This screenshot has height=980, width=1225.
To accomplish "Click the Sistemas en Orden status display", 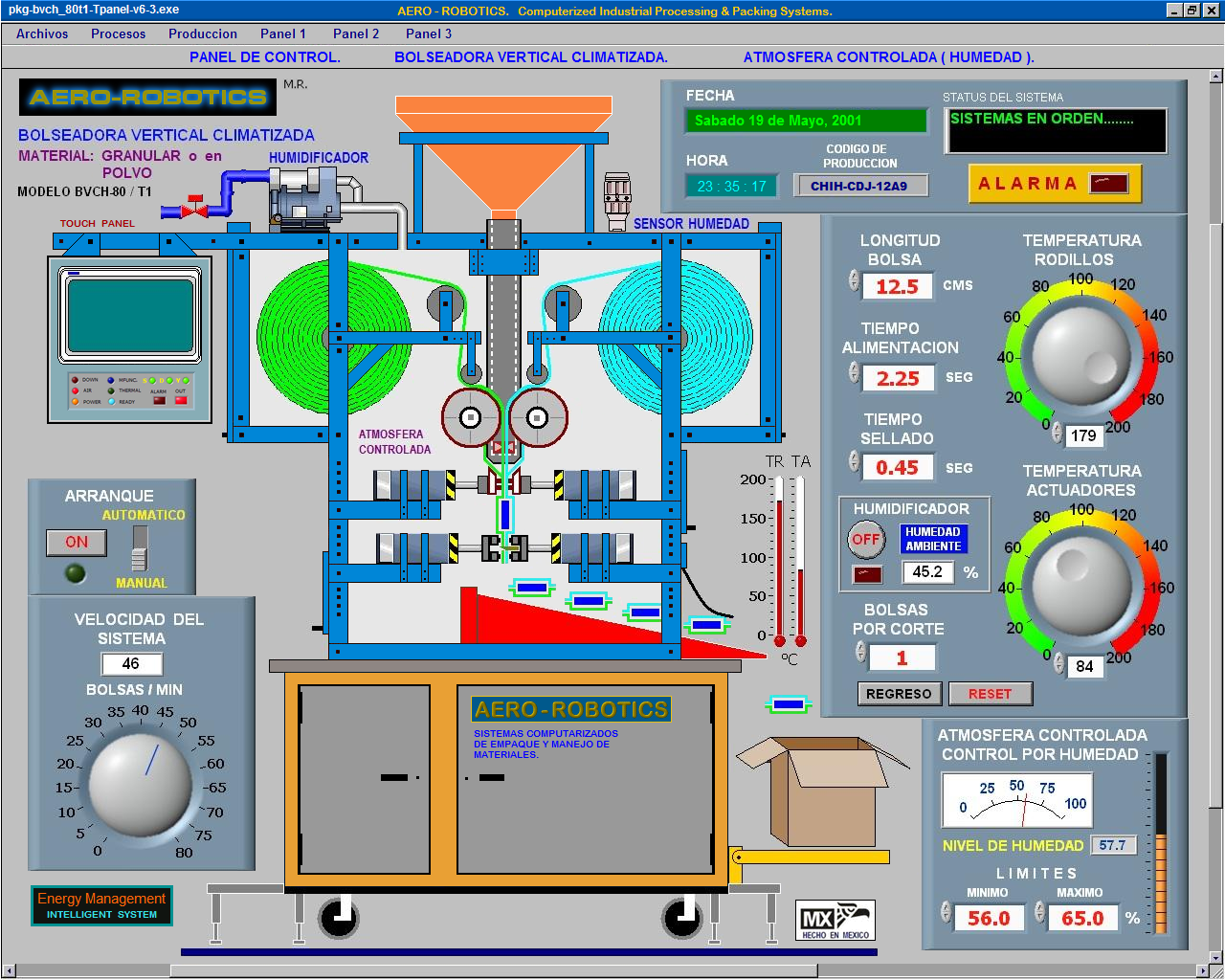I will (x=1056, y=130).
